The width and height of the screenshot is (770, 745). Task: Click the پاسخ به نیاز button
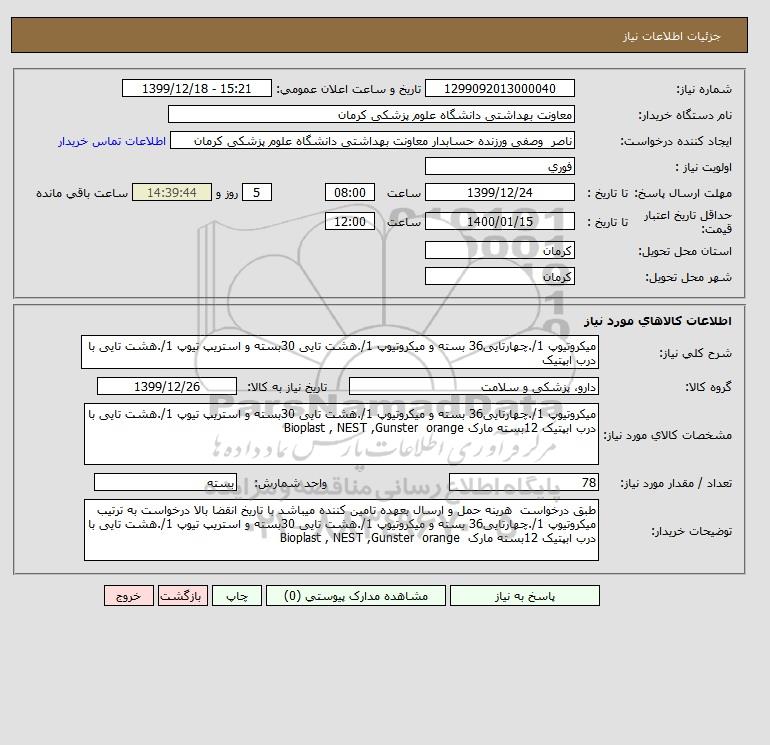(524, 596)
